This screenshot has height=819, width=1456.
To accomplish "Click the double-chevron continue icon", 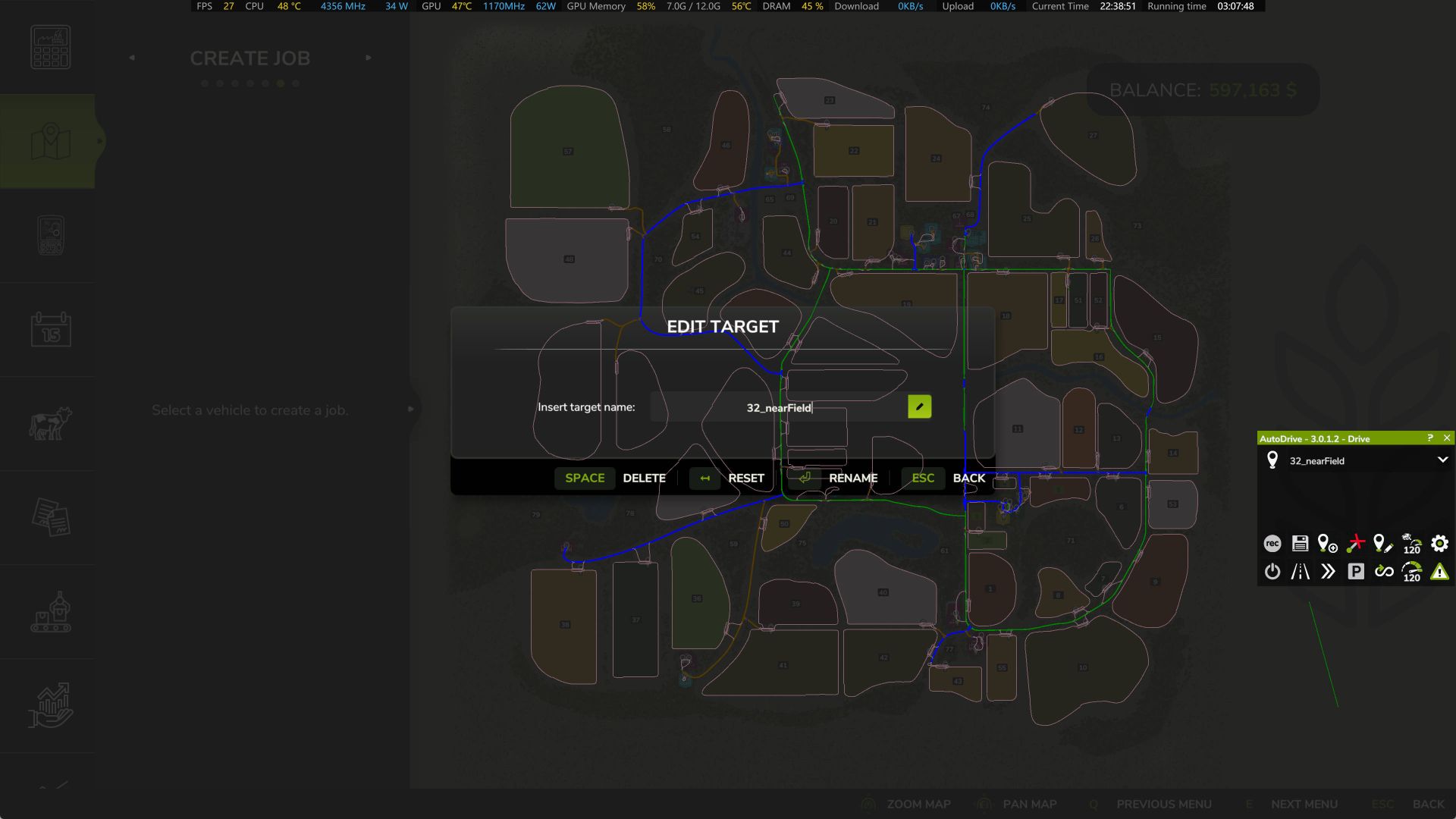I will pyautogui.click(x=1328, y=571).
